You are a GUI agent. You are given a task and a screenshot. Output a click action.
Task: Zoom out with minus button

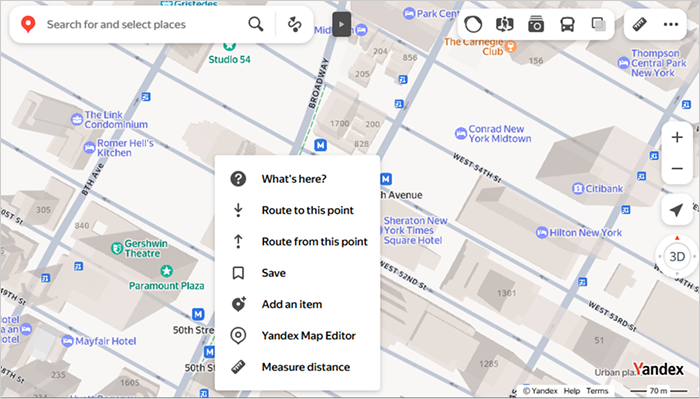[x=677, y=168]
